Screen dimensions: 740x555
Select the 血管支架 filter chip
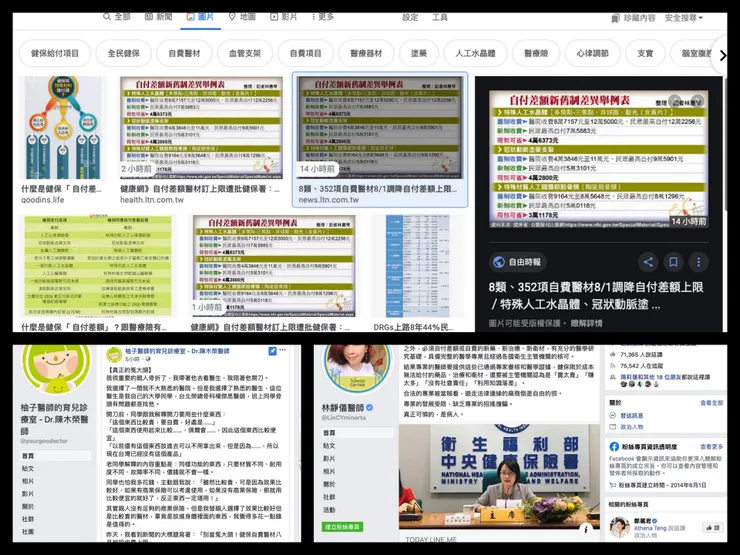tap(245, 53)
